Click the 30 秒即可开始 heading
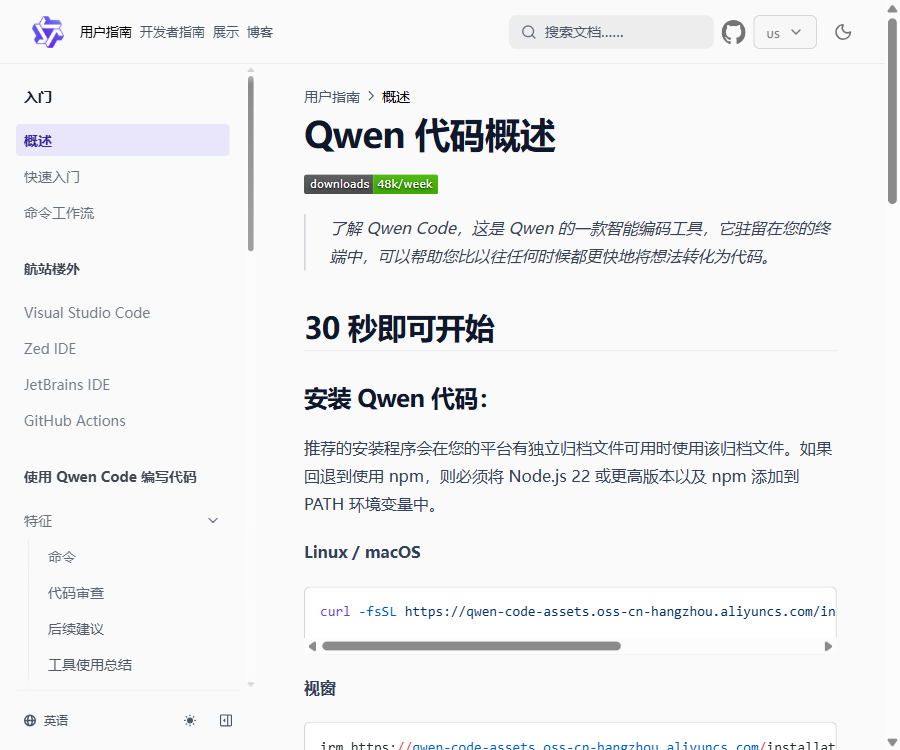Screen dimensions: 900x750 (x=399, y=329)
